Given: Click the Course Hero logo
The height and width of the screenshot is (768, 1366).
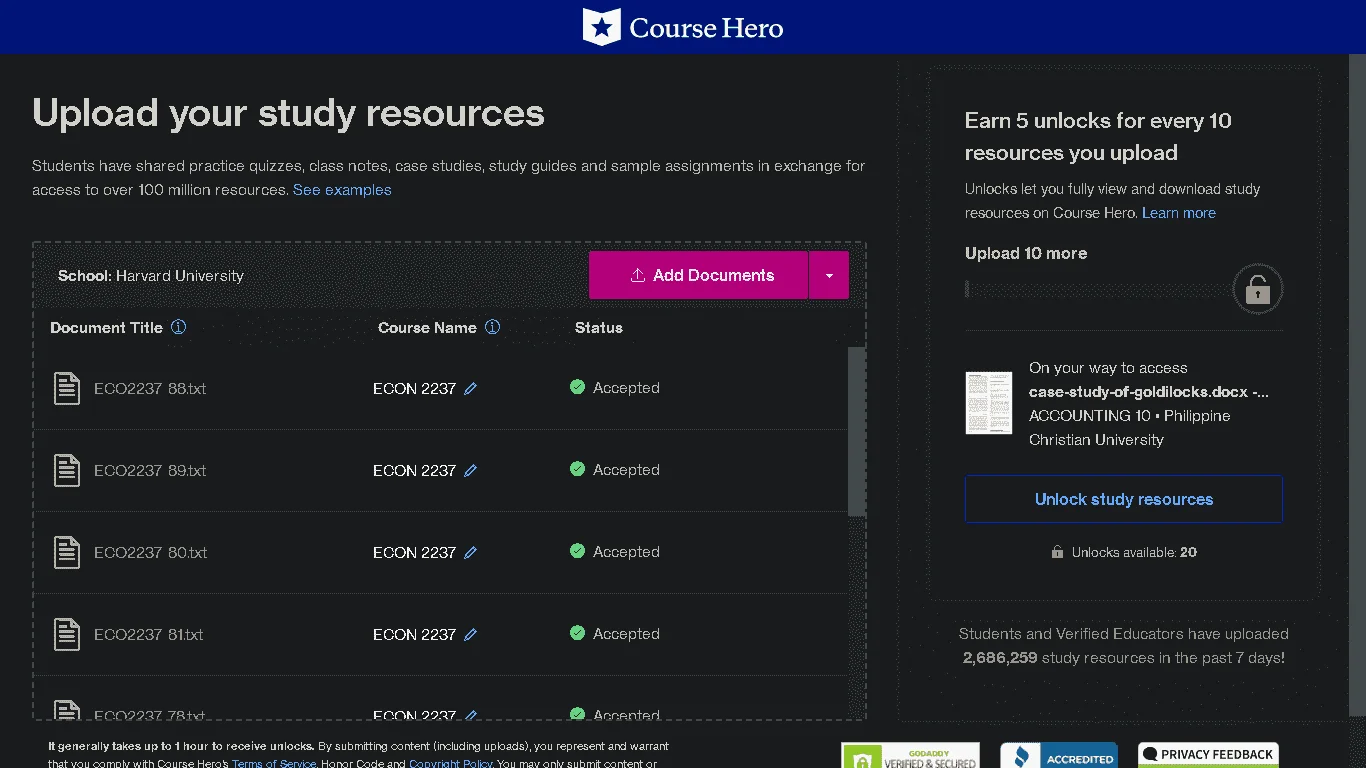Looking at the screenshot, I should coord(683,27).
